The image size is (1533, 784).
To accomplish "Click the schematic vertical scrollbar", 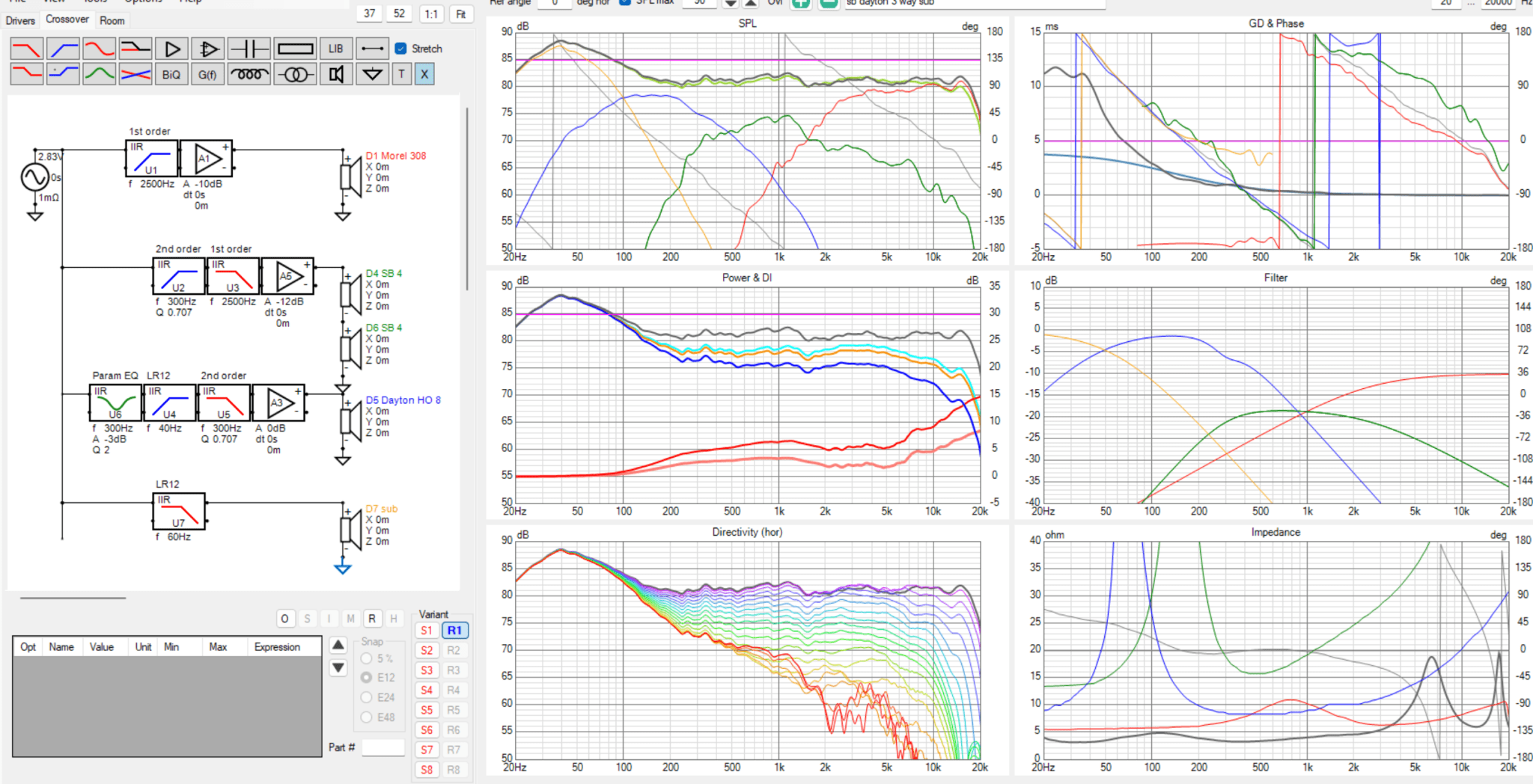I will (x=467, y=198).
